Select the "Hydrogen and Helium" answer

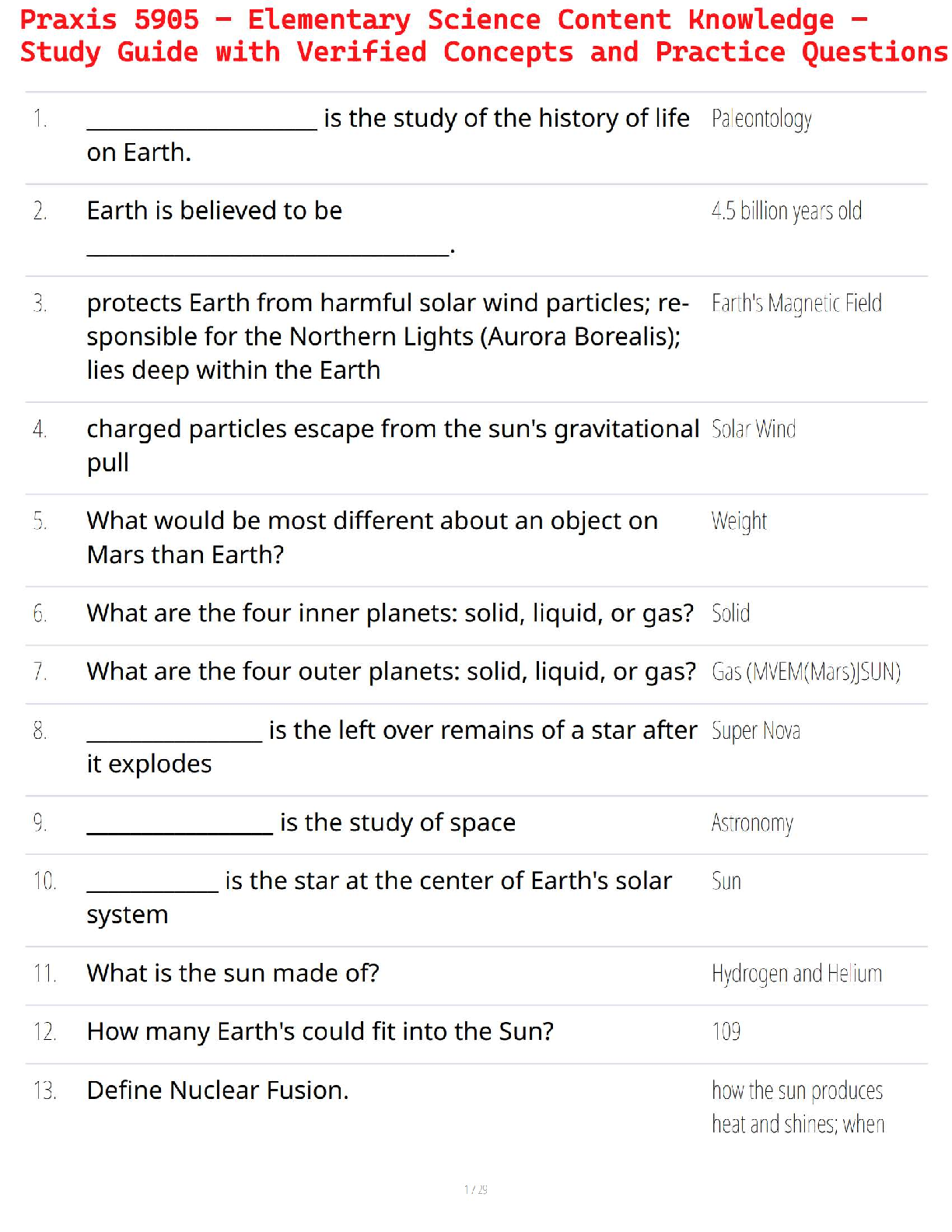796,974
